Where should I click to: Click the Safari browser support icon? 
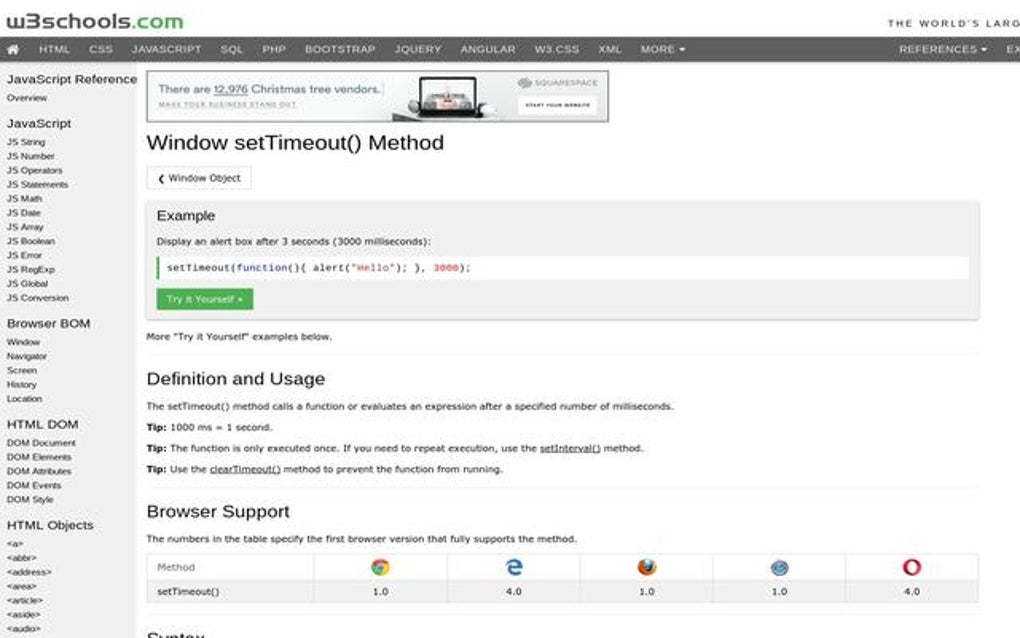[779, 566]
